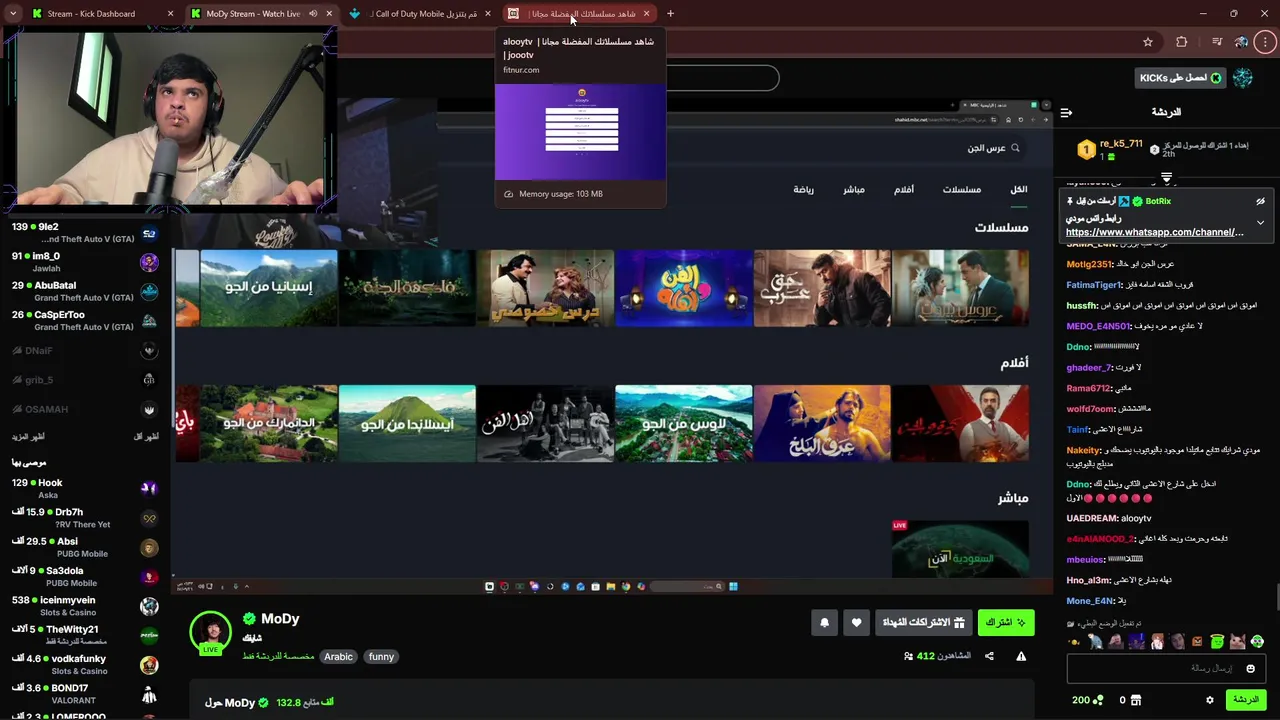Open the Chrome three-dot menu

point(1267,42)
